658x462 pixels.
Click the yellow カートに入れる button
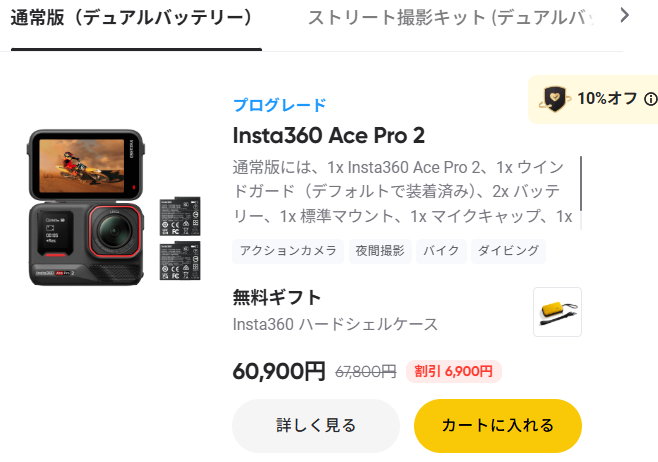[498, 426]
